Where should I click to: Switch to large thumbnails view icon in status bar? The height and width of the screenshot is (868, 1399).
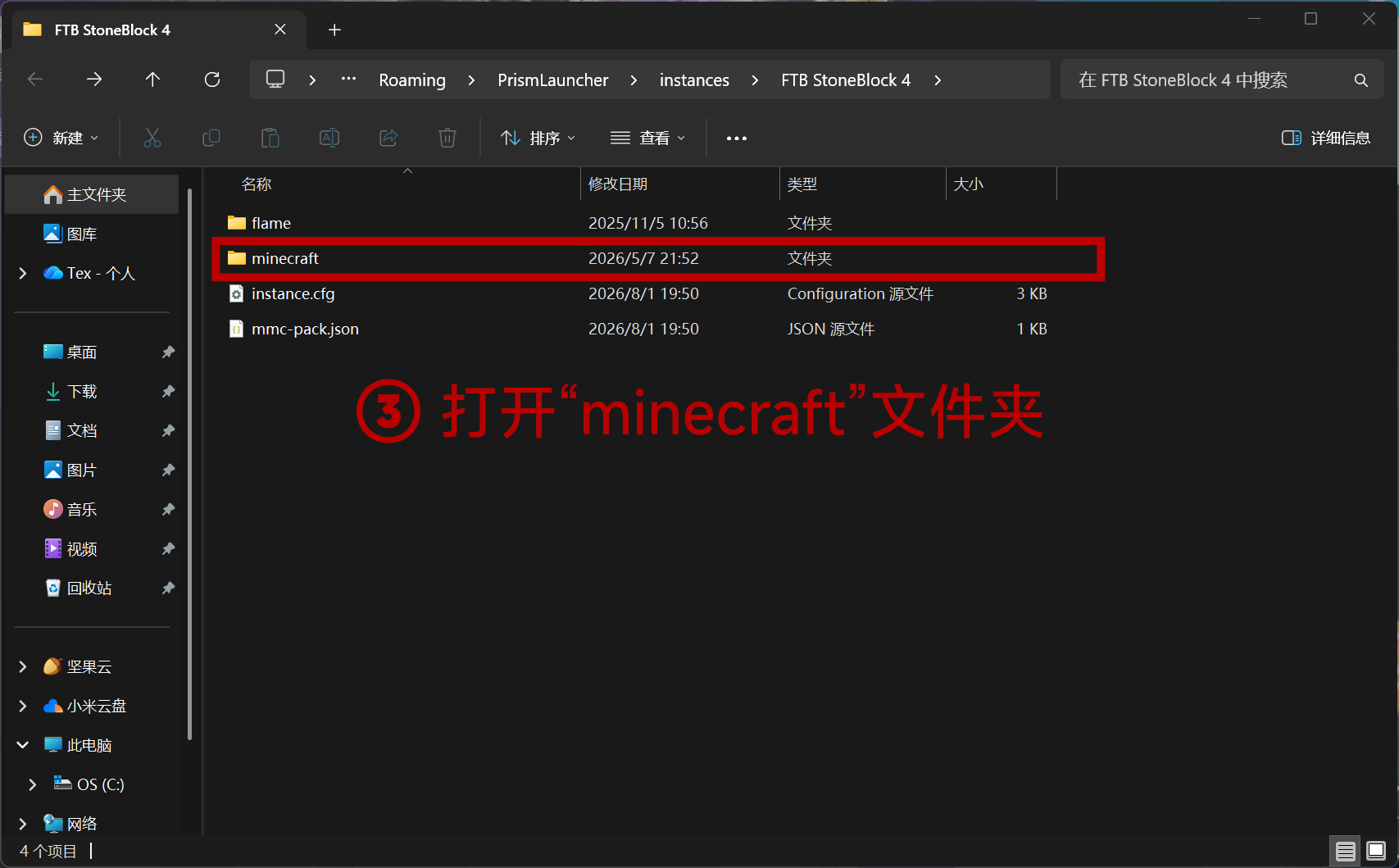tap(1376, 852)
